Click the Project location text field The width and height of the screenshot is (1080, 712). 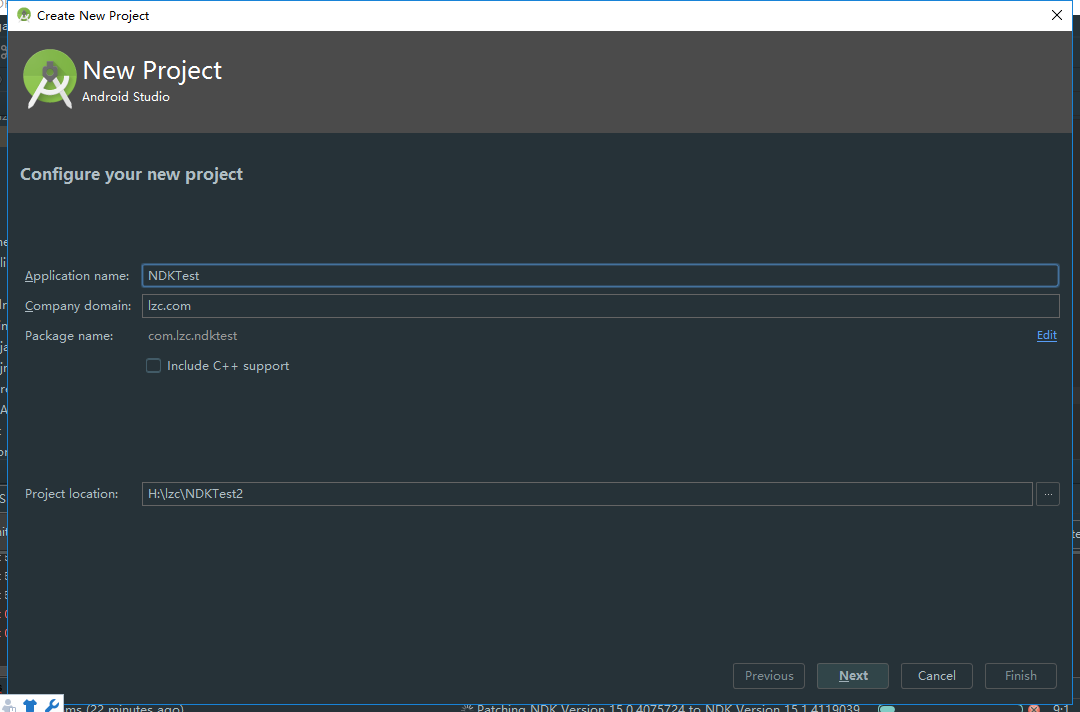(587, 494)
